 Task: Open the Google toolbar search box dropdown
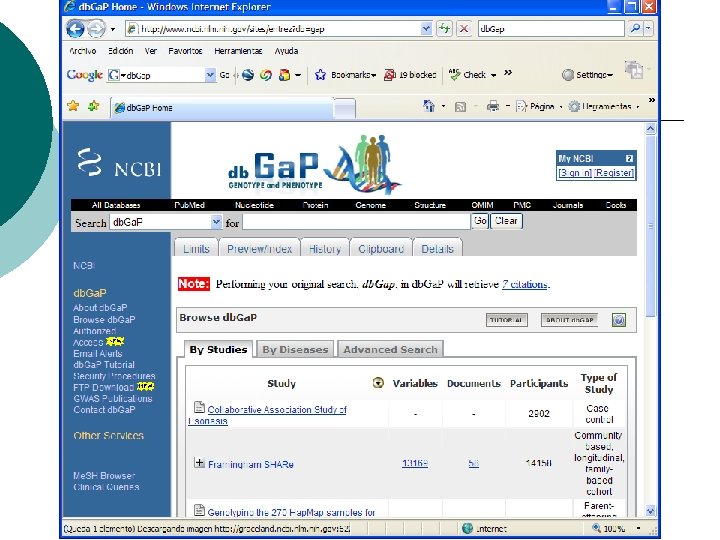click(210, 74)
